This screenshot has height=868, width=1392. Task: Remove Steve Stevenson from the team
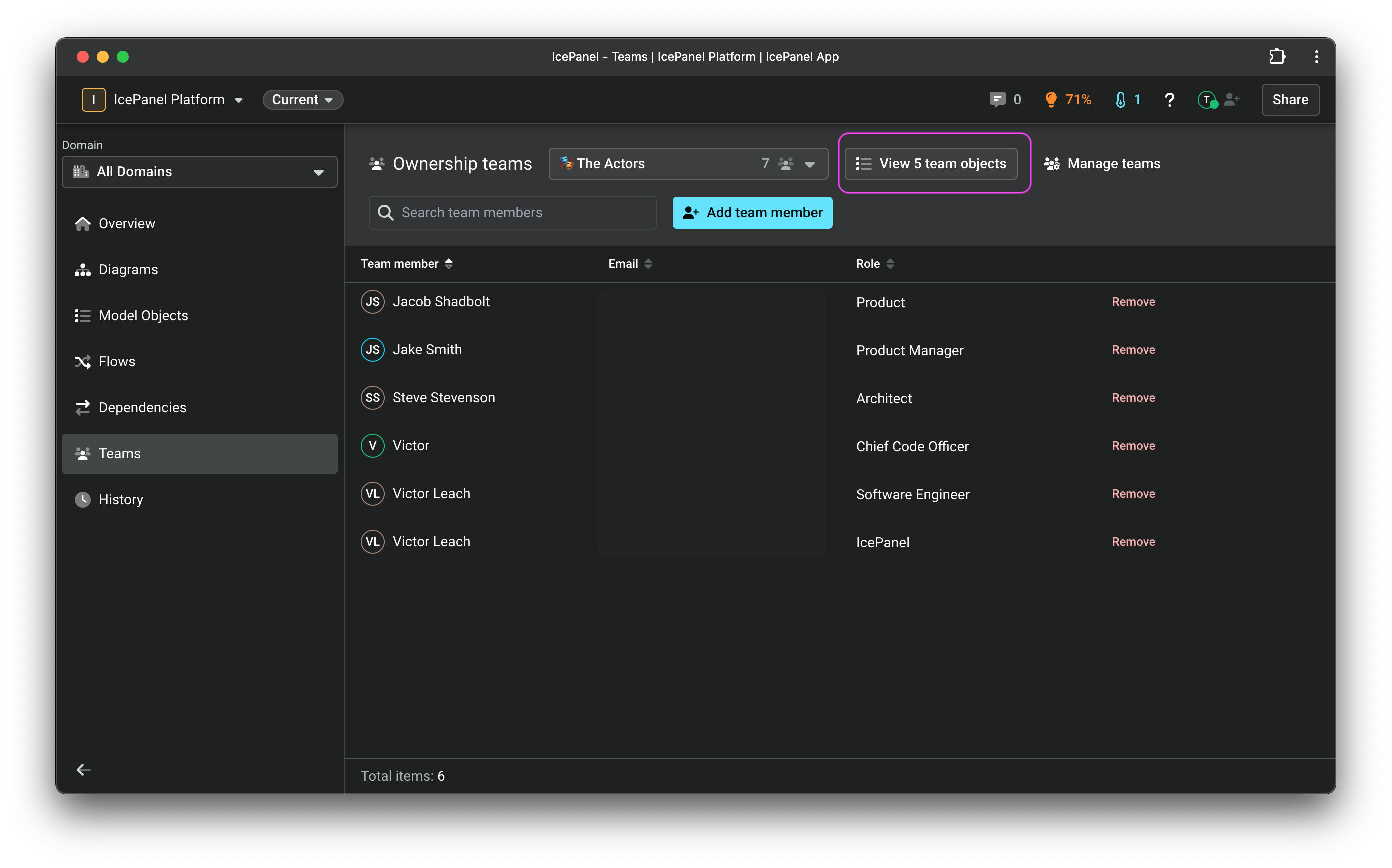(x=1133, y=398)
